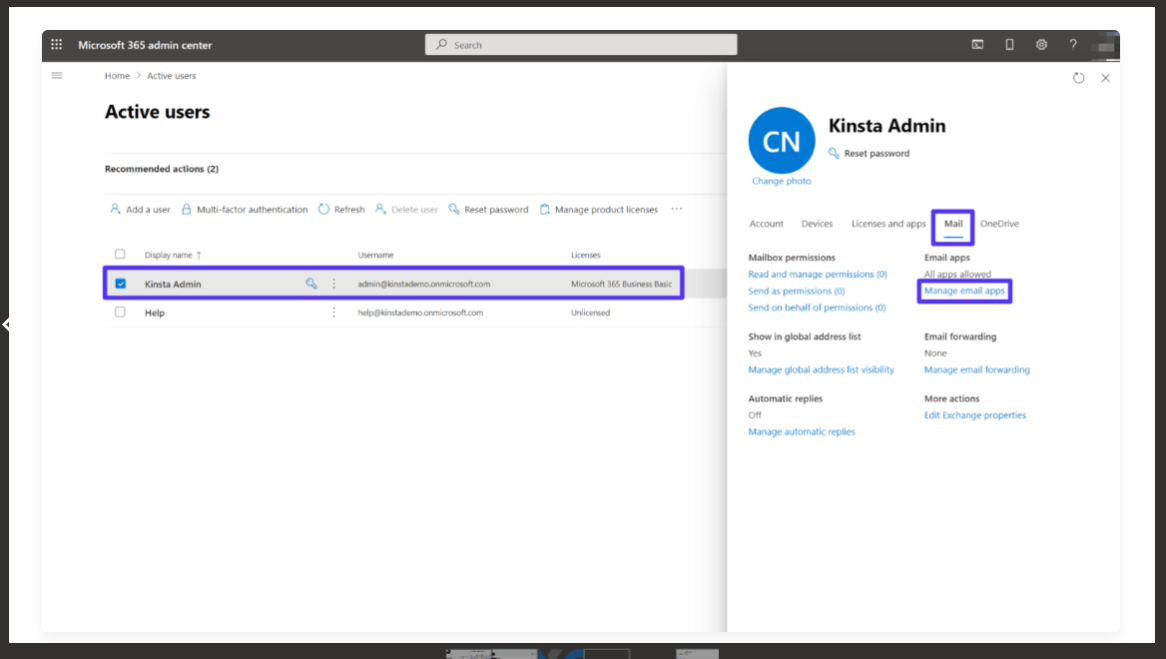Open more actions for Kinsta Admin row
1166x659 pixels.
334,284
